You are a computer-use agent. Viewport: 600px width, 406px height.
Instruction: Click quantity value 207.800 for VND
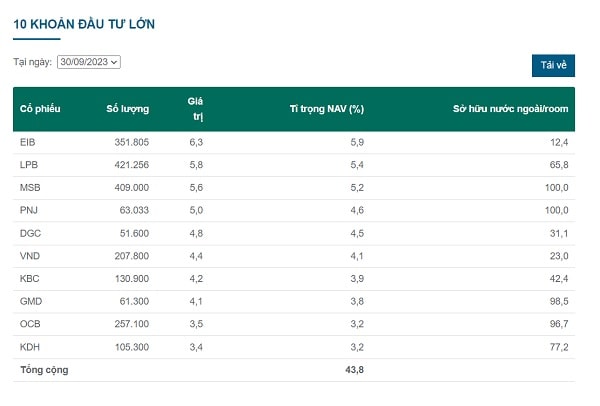click(132, 256)
